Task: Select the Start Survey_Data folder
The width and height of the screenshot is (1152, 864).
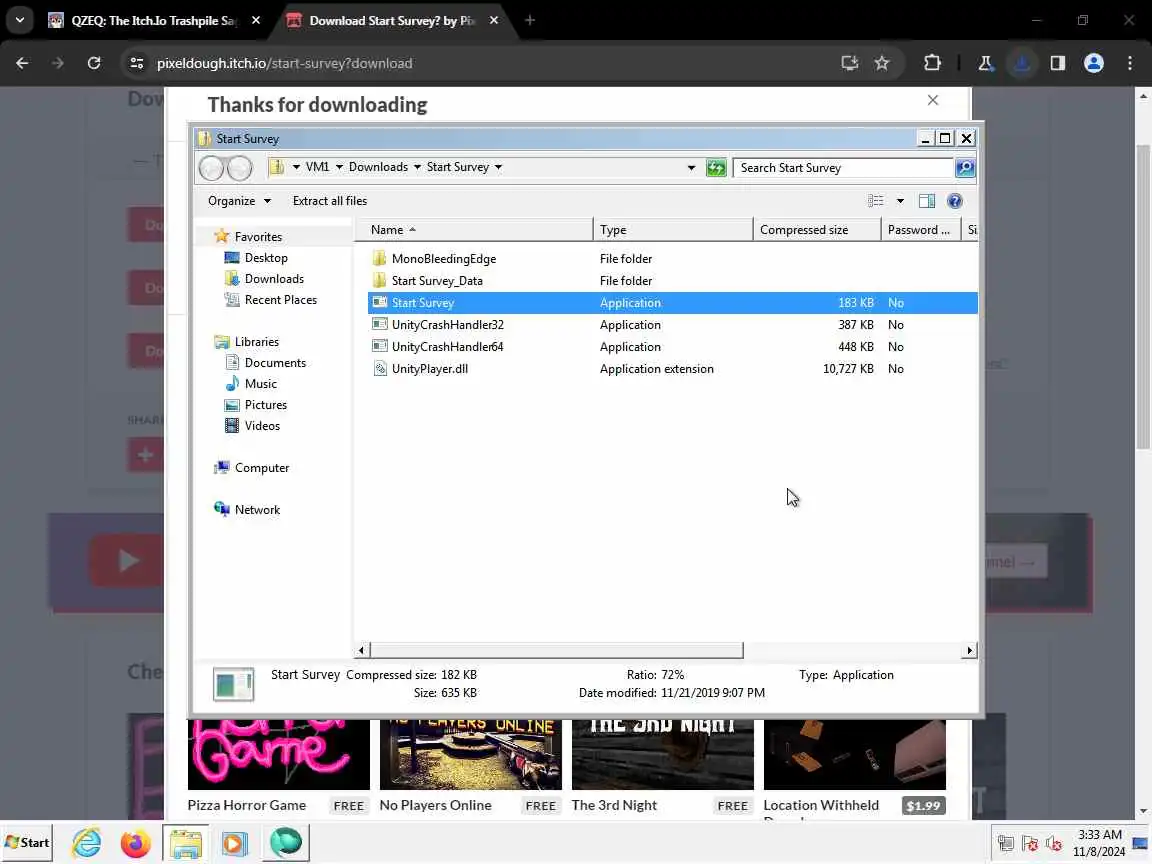Action: pos(437,281)
